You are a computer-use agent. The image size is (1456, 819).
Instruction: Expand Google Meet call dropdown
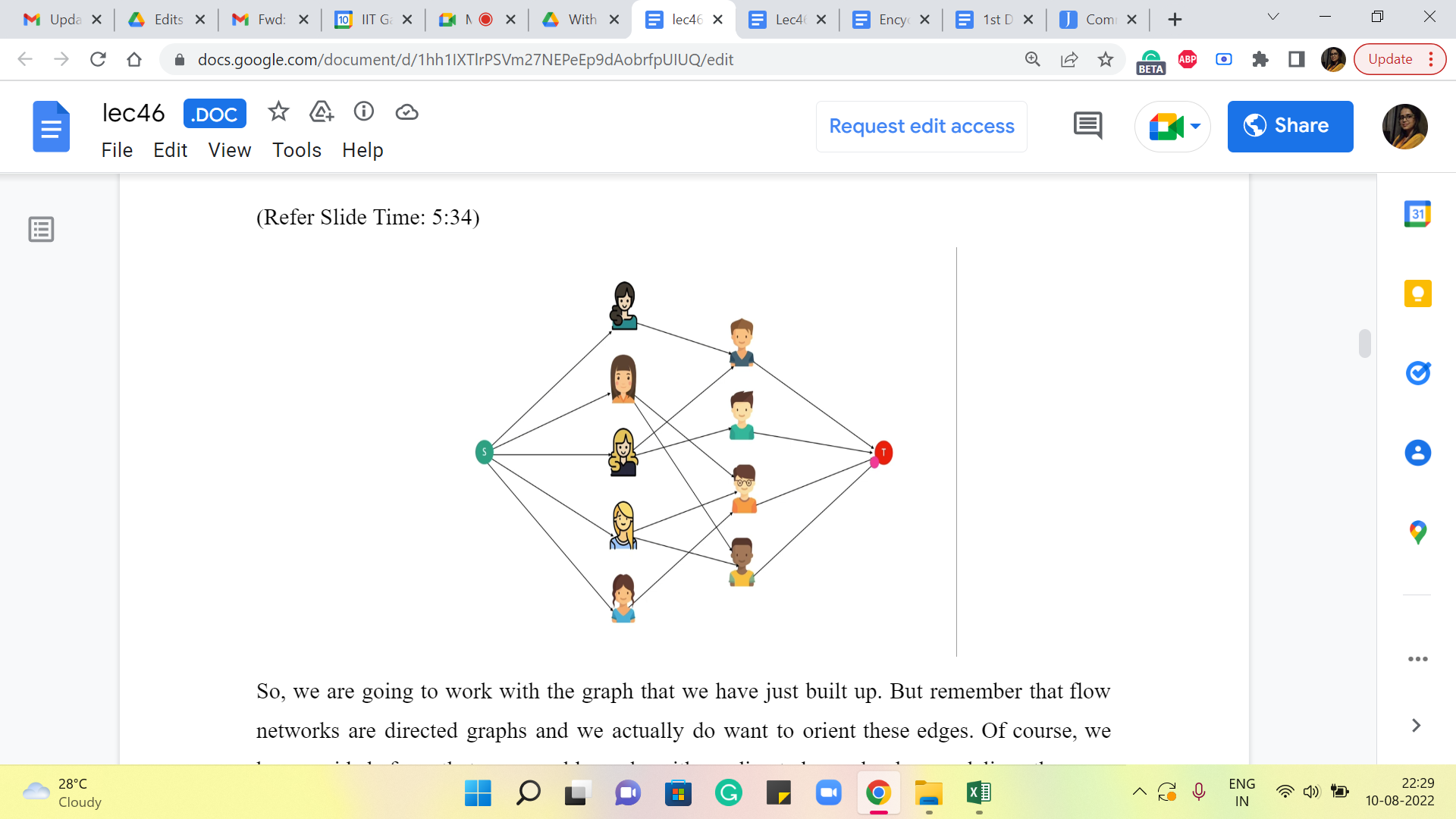point(1196,127)
